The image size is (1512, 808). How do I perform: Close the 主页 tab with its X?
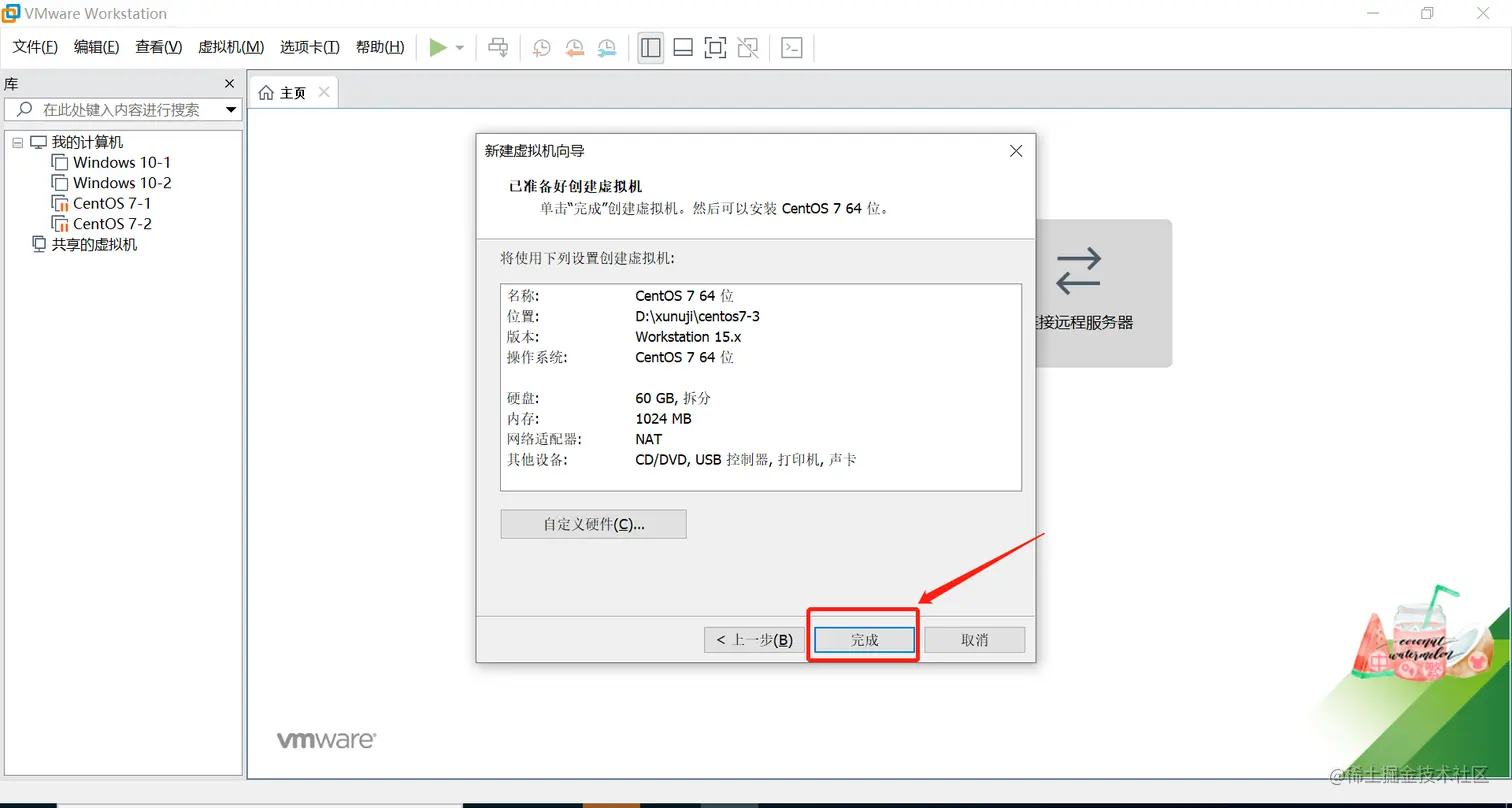[x=323, y=92]
